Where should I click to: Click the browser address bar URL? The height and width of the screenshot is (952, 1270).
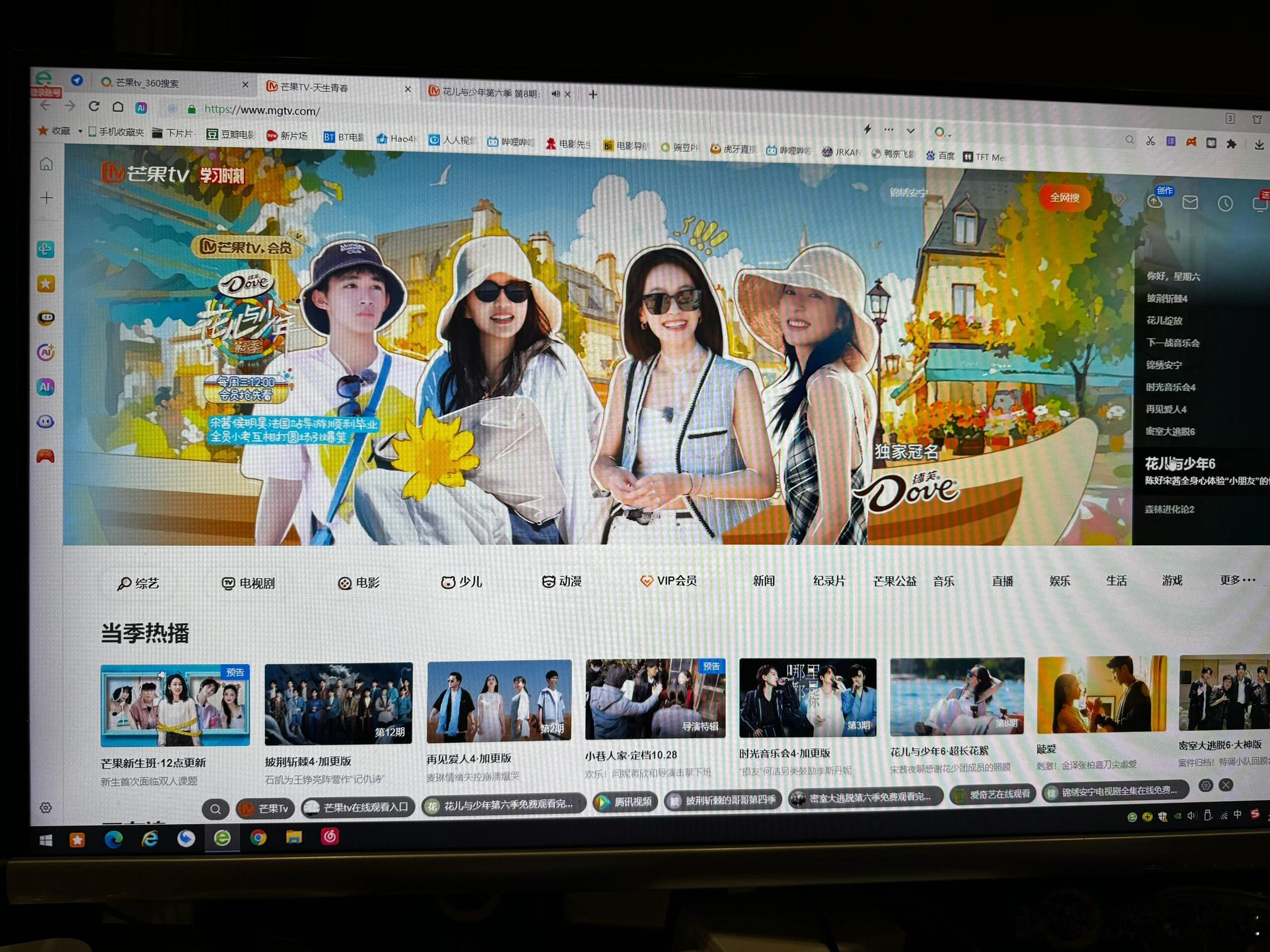(x=262, y=110)
